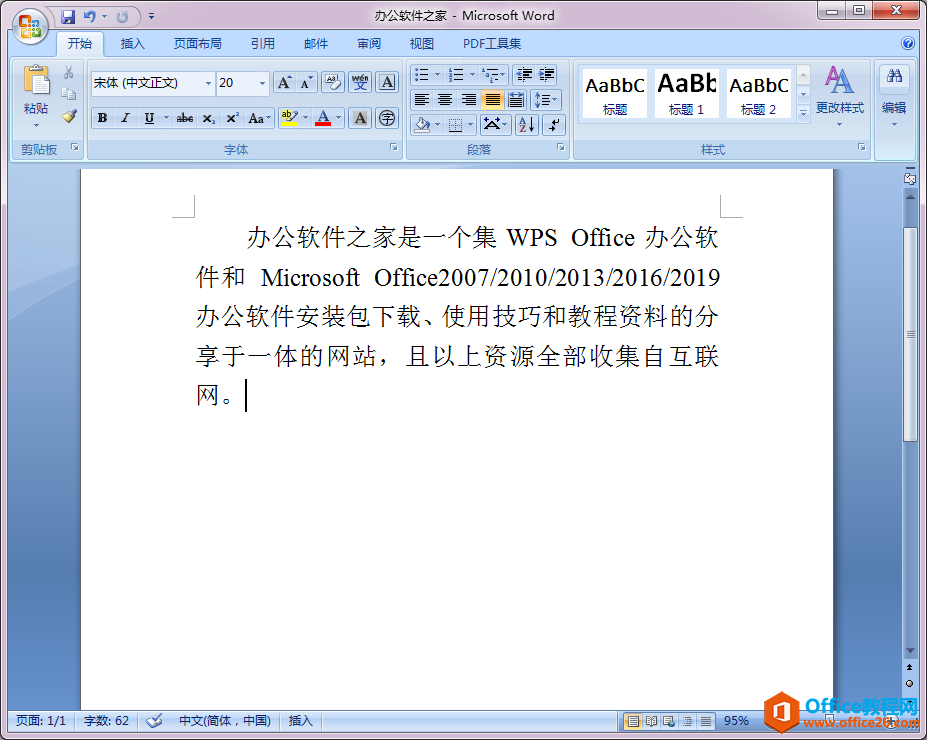Click the Office button
This screenshot has width=927, height=740.
30,27
